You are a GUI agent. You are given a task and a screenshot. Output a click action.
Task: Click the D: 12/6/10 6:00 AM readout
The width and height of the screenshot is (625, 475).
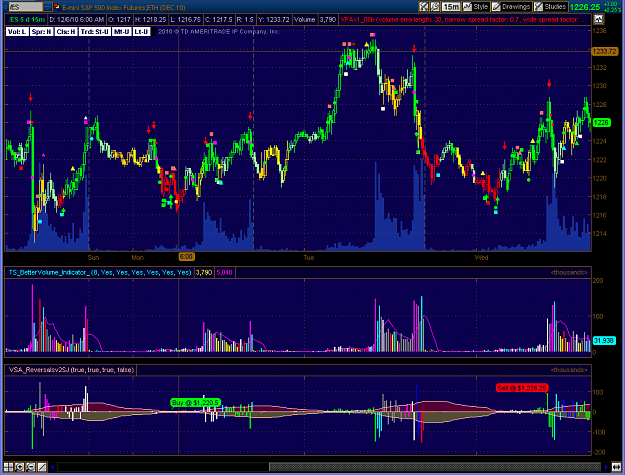coord(77,19)
